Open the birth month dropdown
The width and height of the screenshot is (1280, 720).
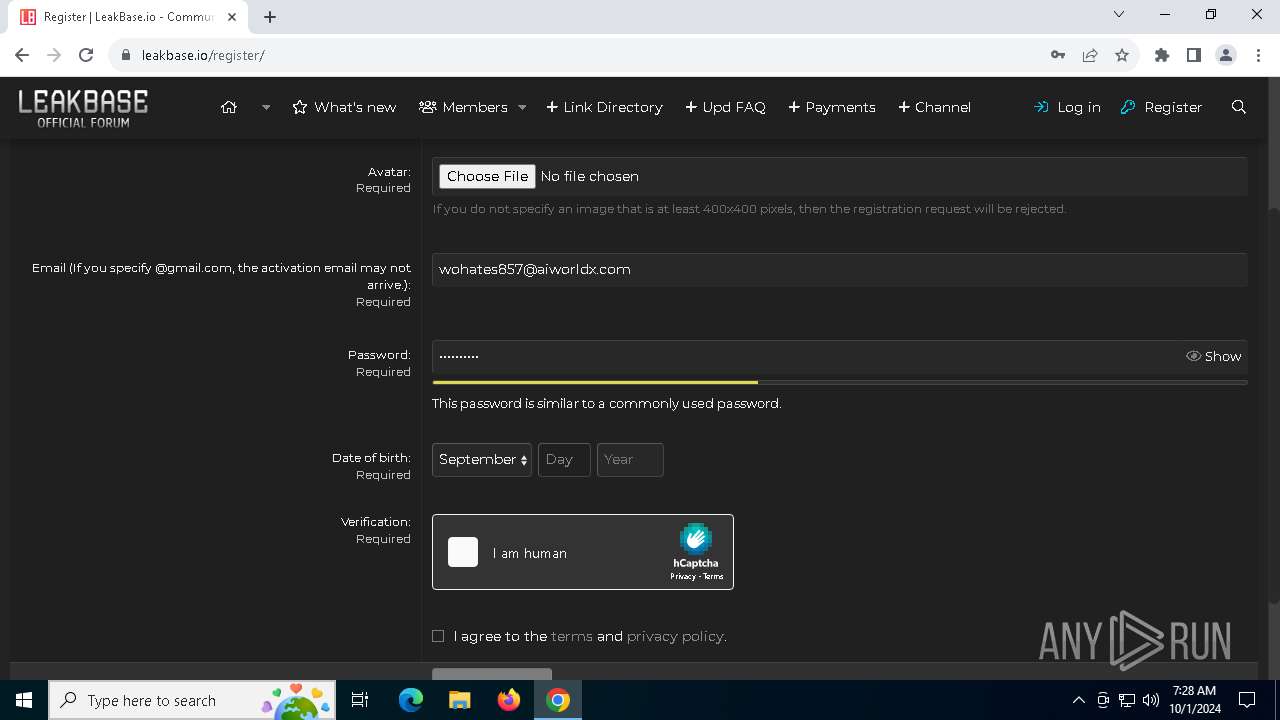482,460
